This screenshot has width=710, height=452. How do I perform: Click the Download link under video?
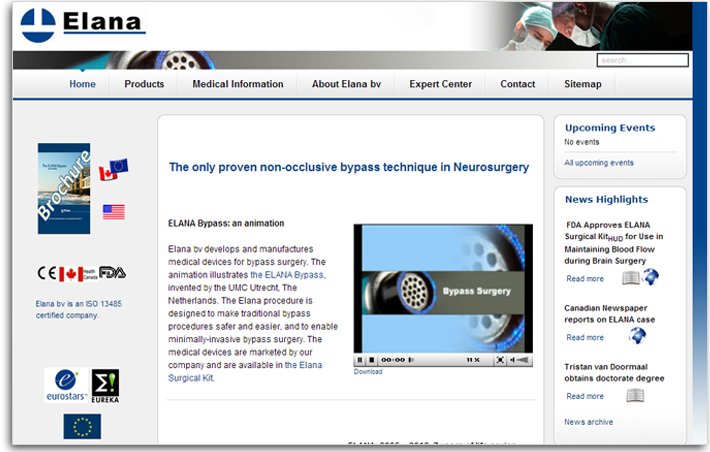(x=368, y=371)
